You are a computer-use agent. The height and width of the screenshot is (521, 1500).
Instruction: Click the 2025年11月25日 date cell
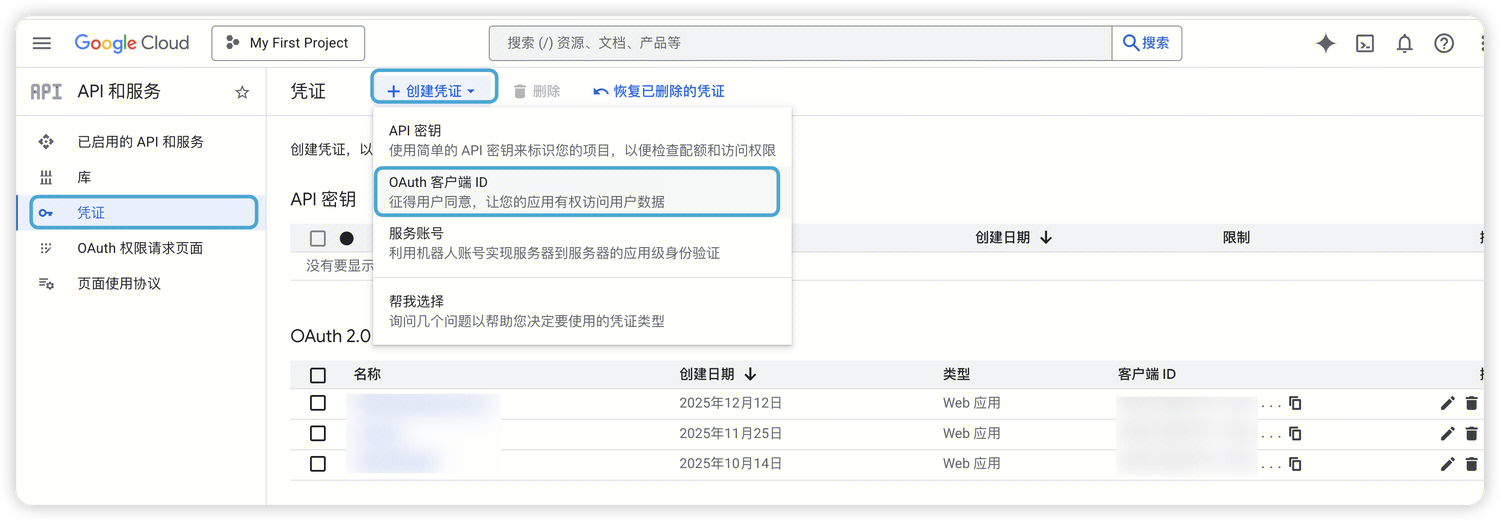(x=730, y=433)
